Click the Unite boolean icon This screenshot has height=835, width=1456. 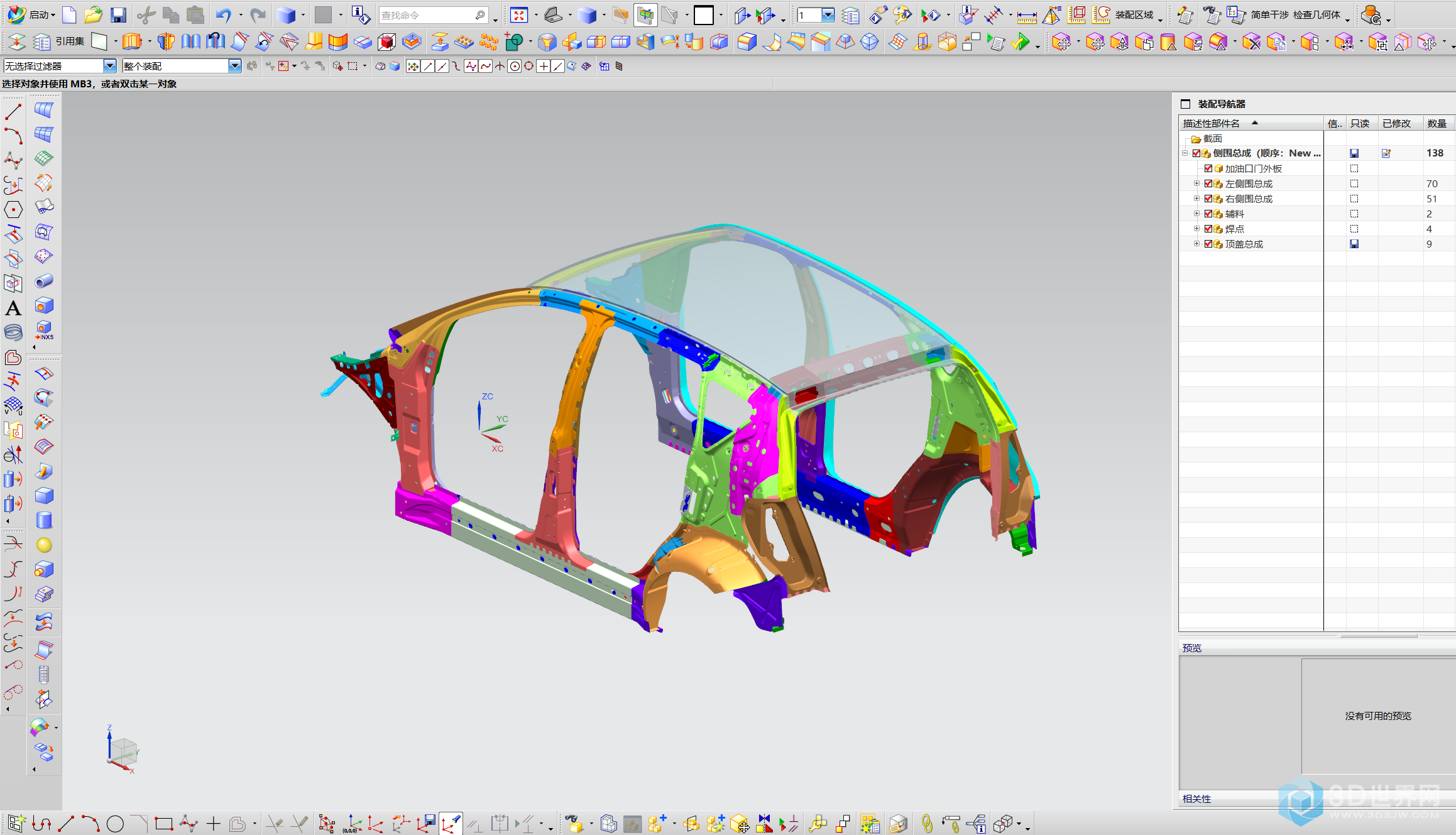point(514,42)
